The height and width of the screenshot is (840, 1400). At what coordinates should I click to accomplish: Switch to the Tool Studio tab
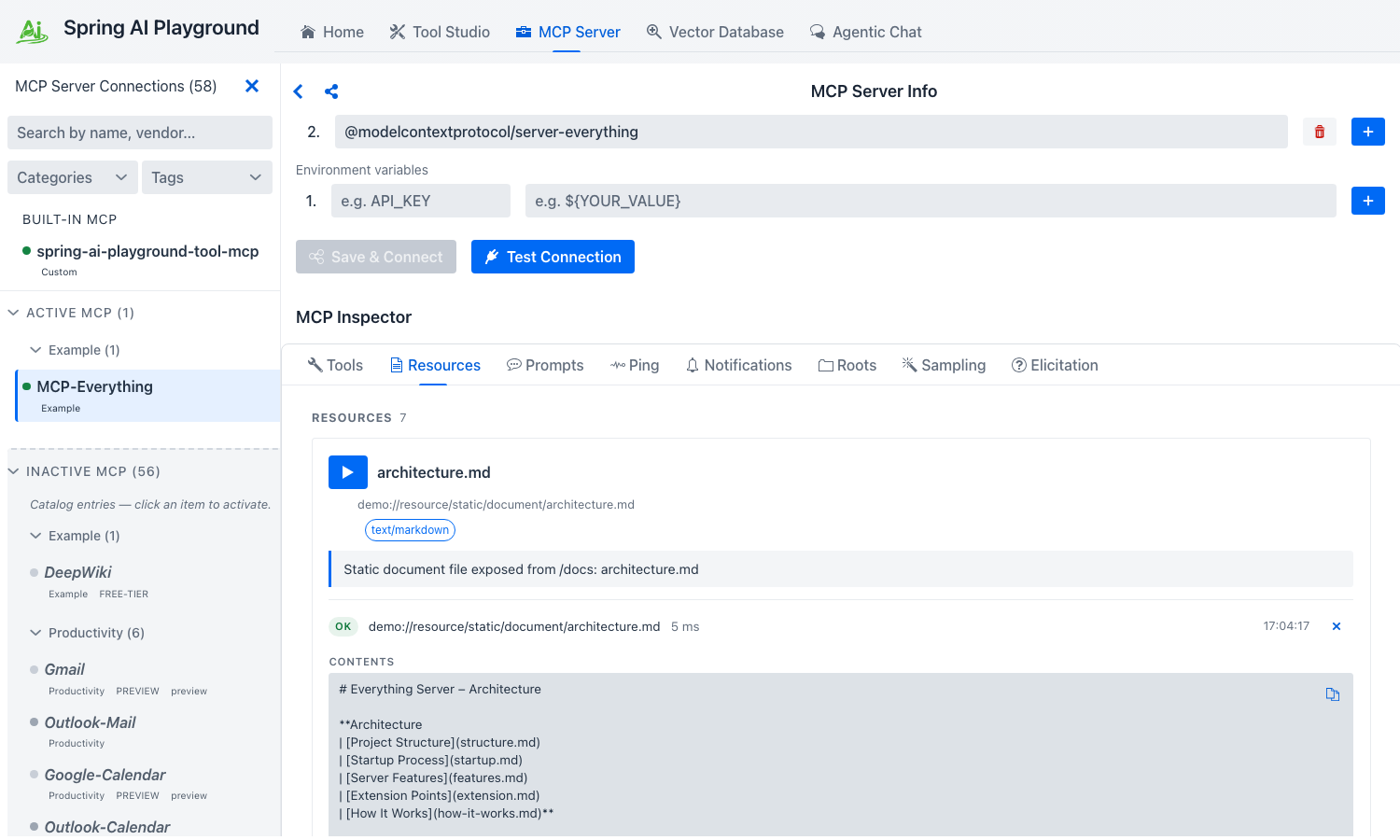440,32
